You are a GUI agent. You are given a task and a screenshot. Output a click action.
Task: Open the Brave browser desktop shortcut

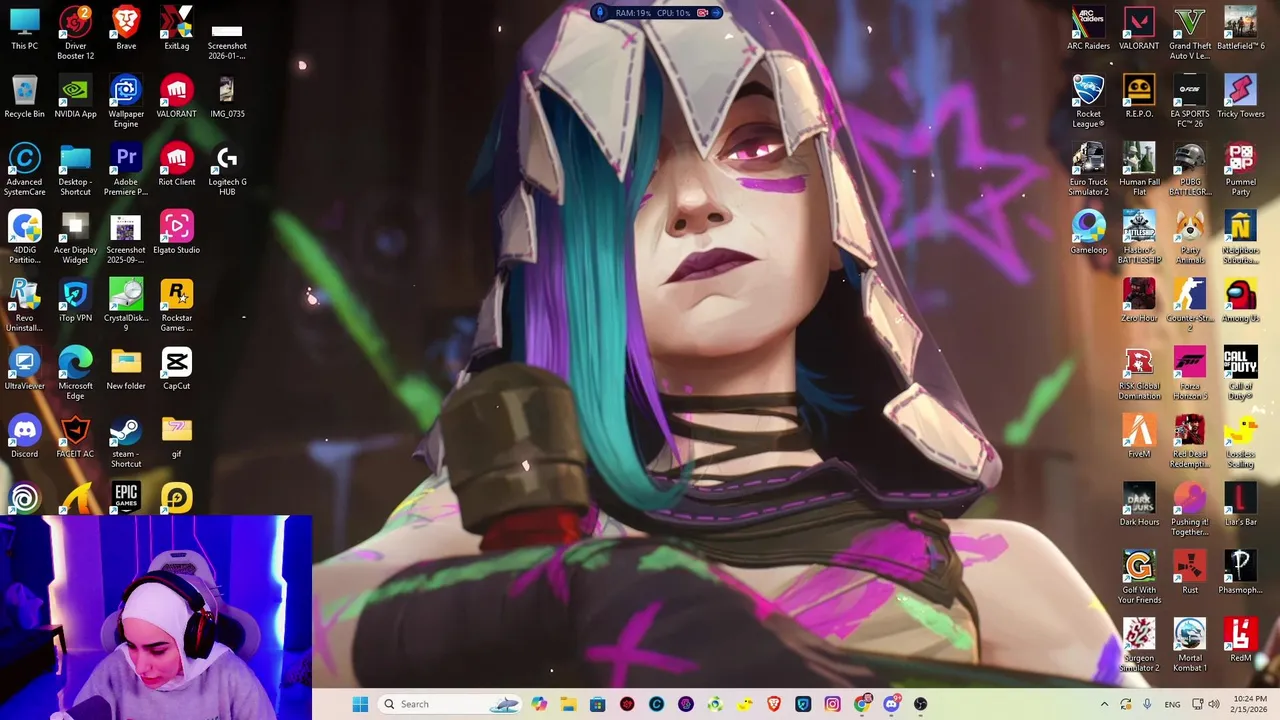(126, 28)
